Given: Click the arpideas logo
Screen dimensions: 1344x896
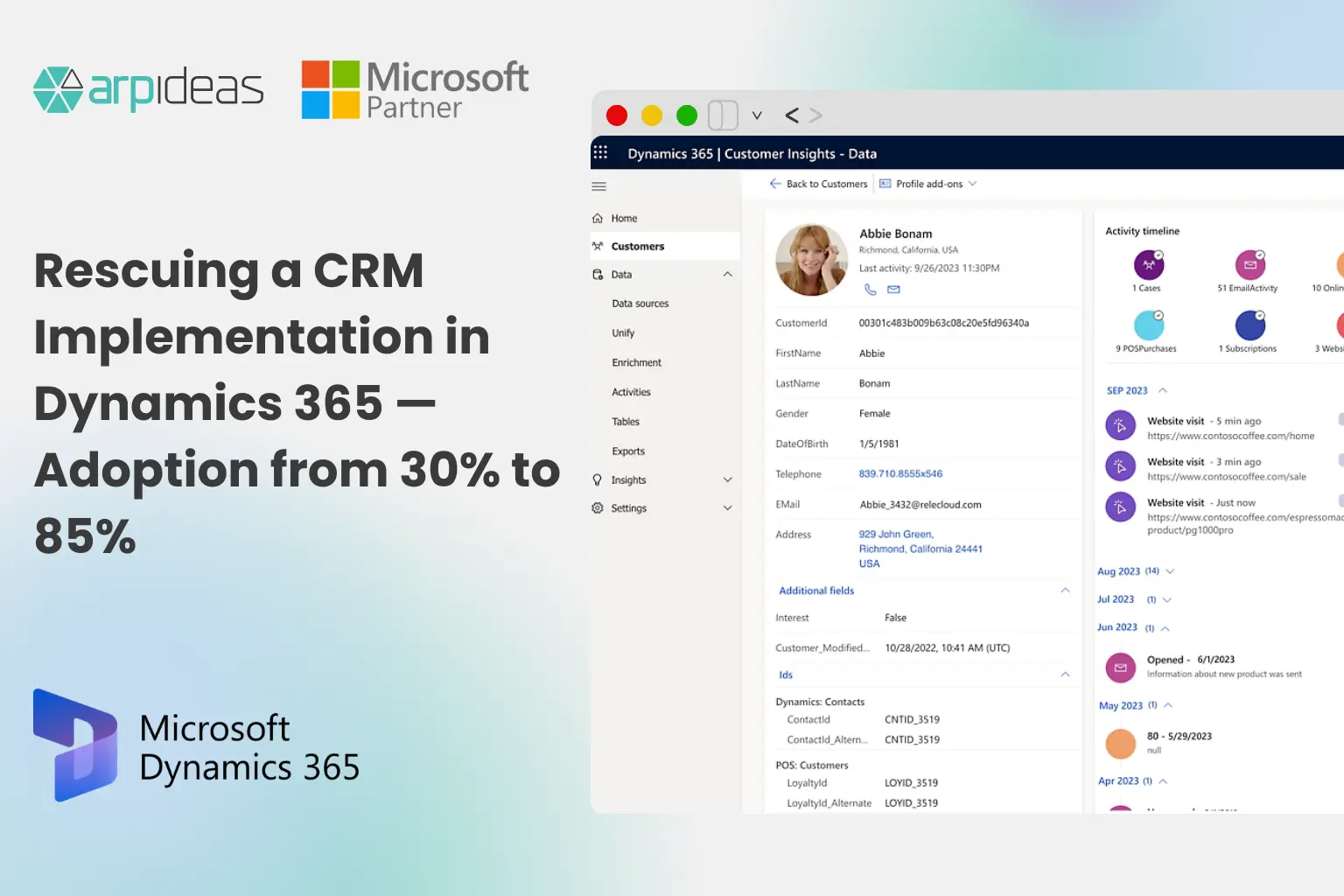Looking at the screenshot, I should coord(148,88).
